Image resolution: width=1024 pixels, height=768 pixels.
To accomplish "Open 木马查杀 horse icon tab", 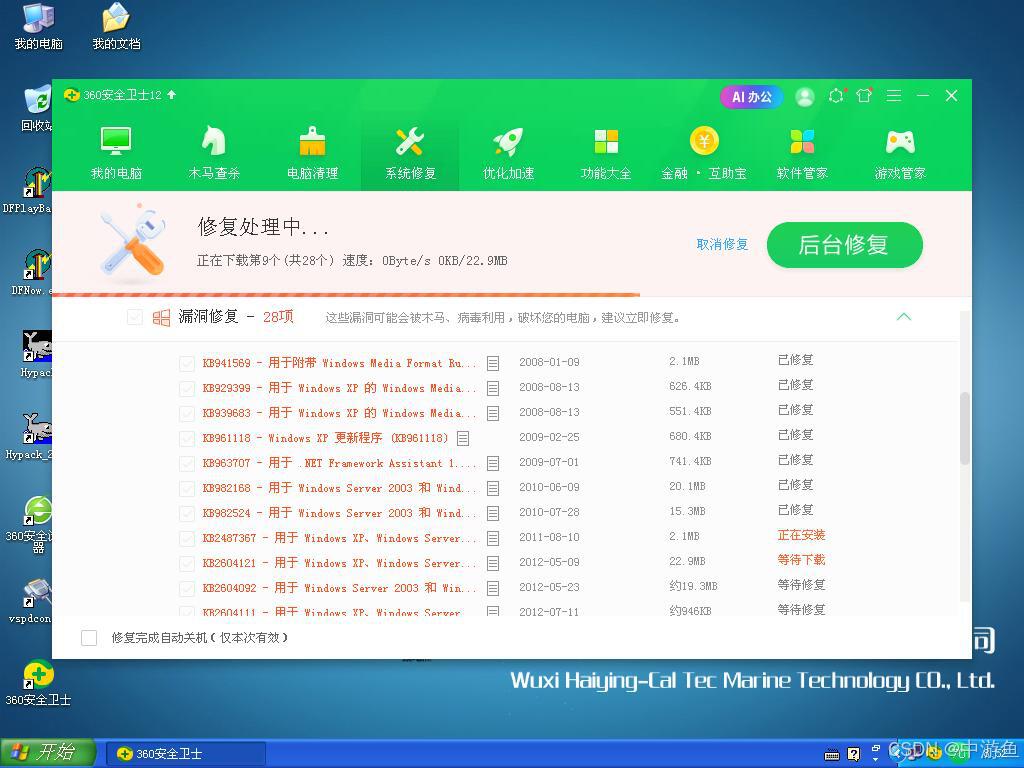I will [x=214, y=153].
